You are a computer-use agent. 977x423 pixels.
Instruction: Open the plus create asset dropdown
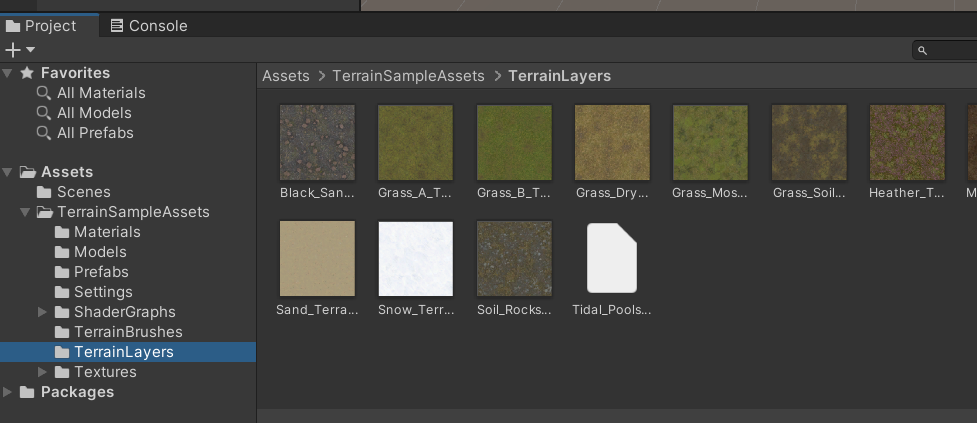[19, 50]
